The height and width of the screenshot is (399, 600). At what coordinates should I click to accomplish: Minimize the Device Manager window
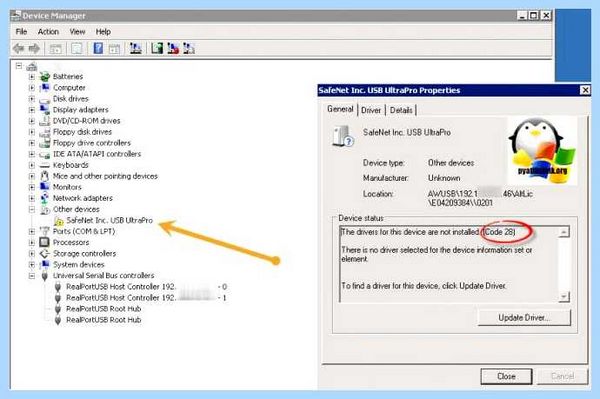coord(522,16)
